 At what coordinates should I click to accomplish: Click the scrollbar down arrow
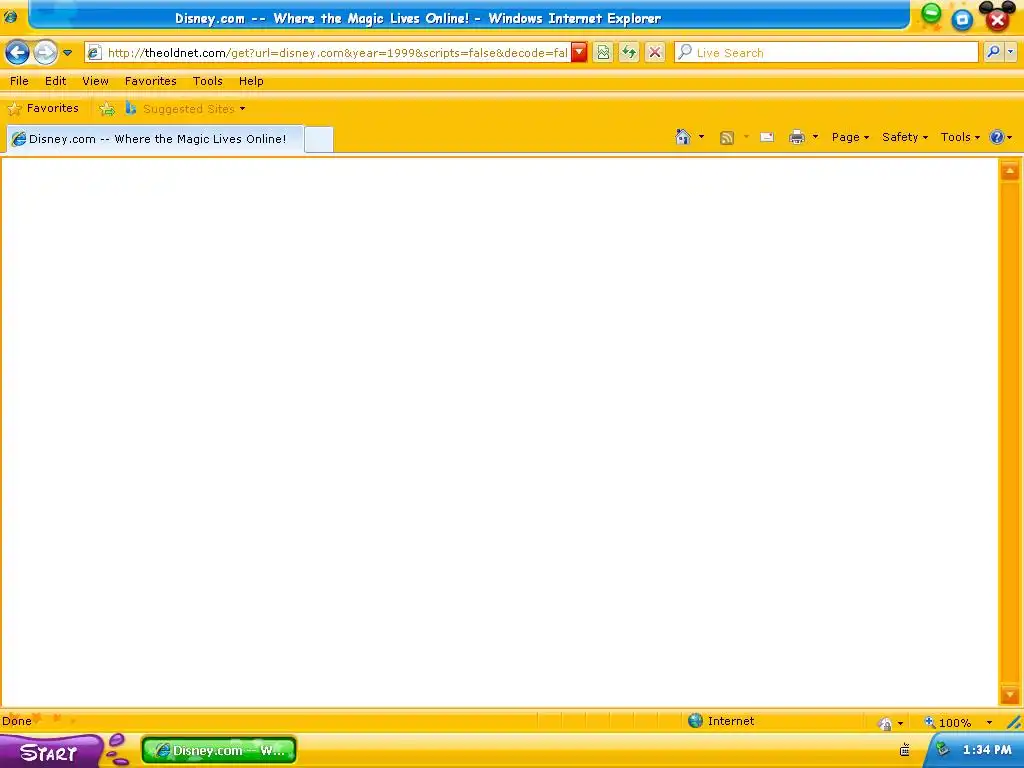click(x=1010, y=694)
